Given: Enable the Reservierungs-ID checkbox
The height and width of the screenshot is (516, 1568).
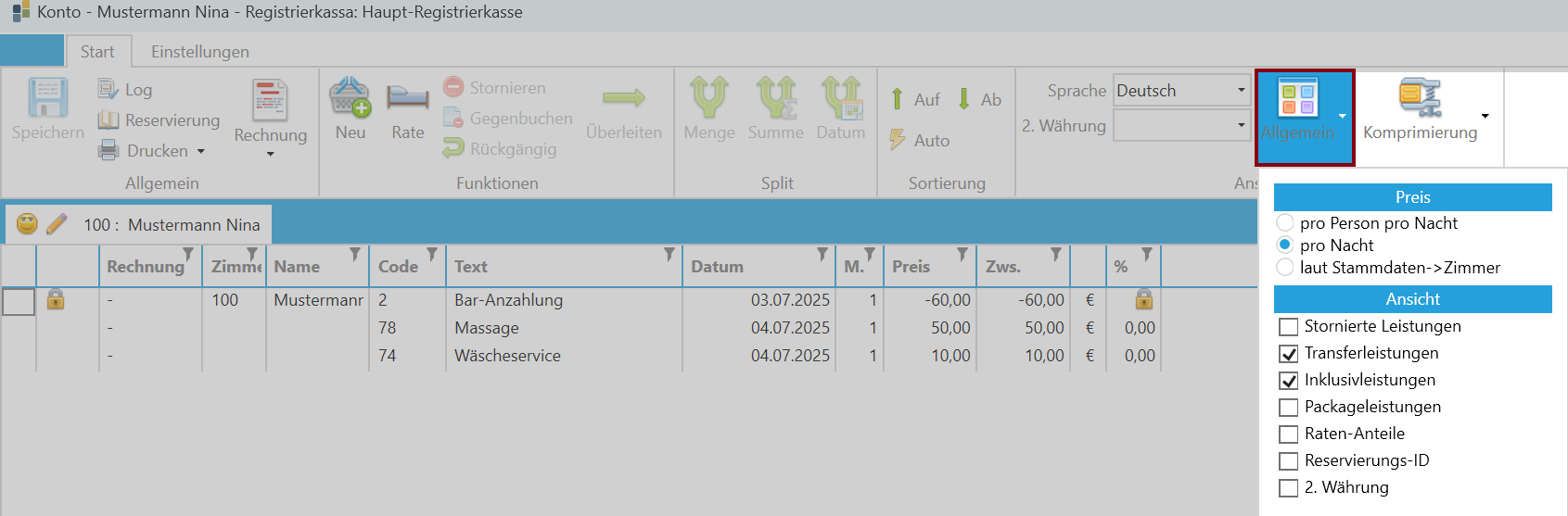Looking at the screenshot, I should 1288,460.
